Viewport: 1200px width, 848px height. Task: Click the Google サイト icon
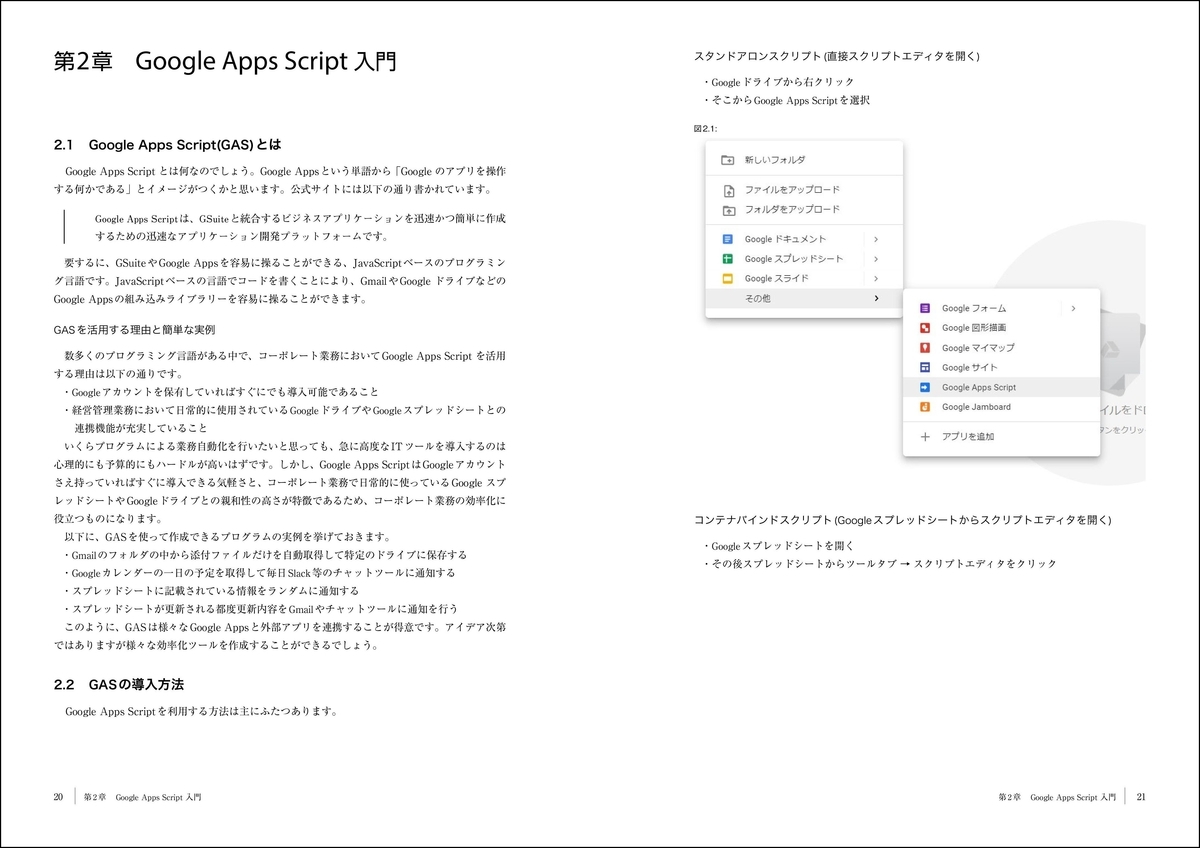pos(925,367)
